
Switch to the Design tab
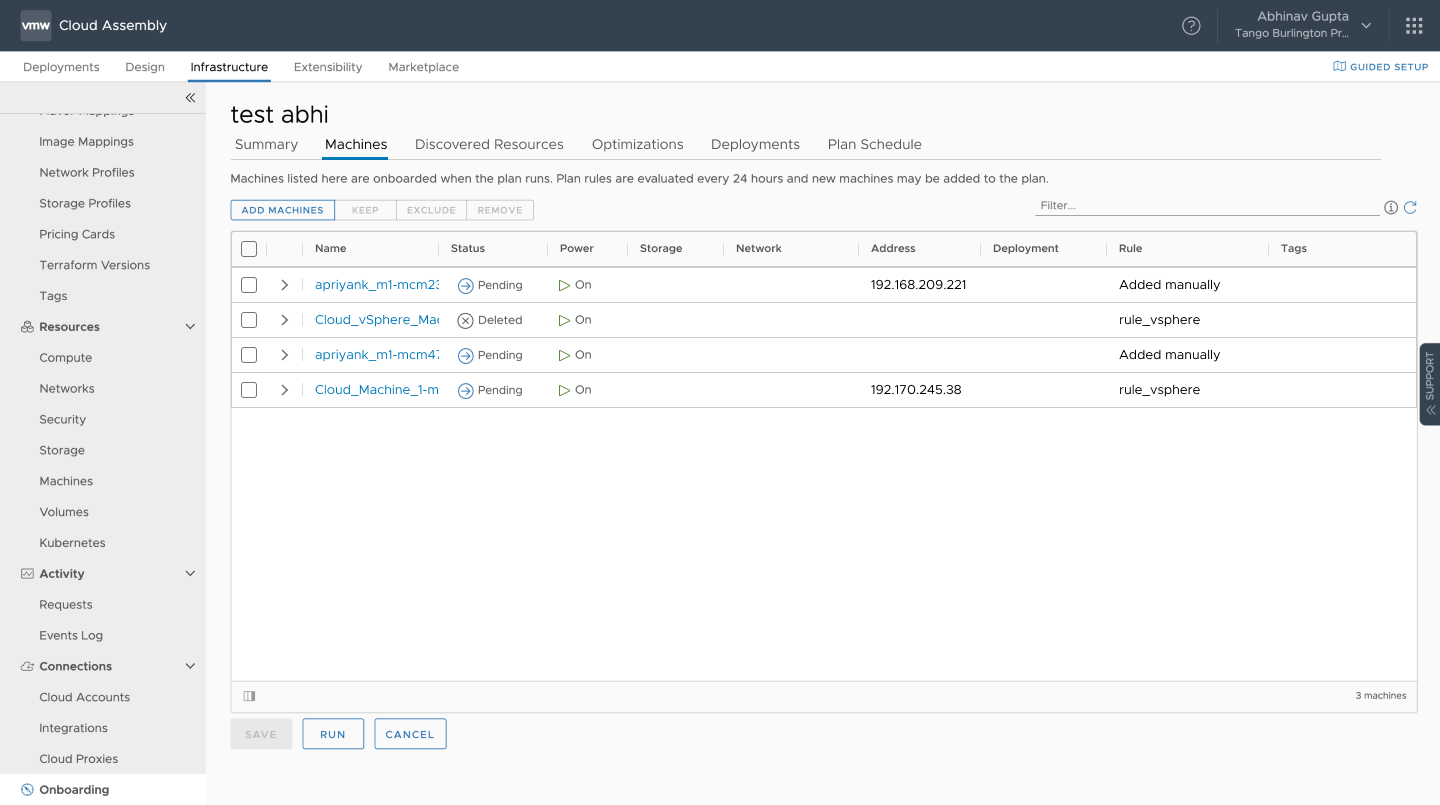pyautogui.click(x=145, y=67)
